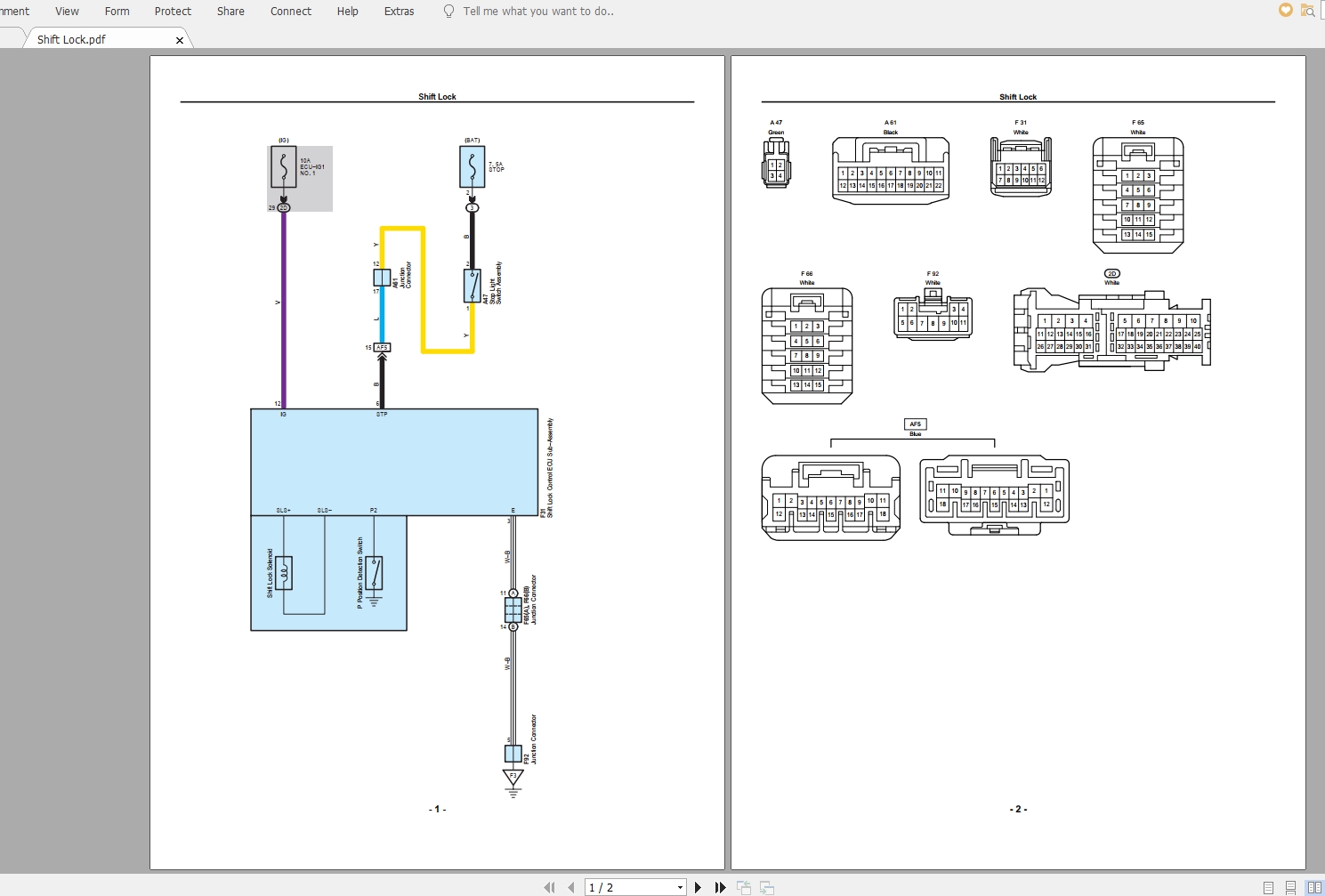Click the 7.5A STOP fuse symbol
The image size is (1325, 896).
(472, 166)
